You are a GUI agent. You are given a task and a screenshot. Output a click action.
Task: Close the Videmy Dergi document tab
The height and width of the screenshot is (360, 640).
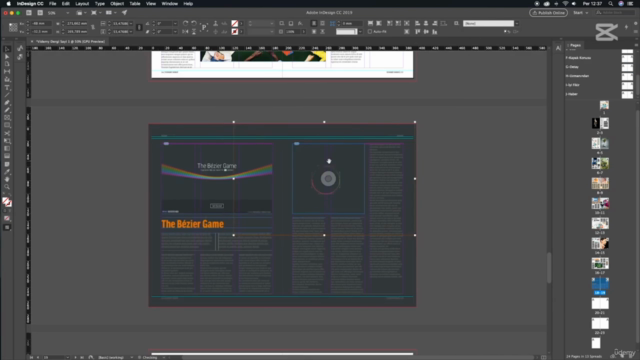[32, 41]
